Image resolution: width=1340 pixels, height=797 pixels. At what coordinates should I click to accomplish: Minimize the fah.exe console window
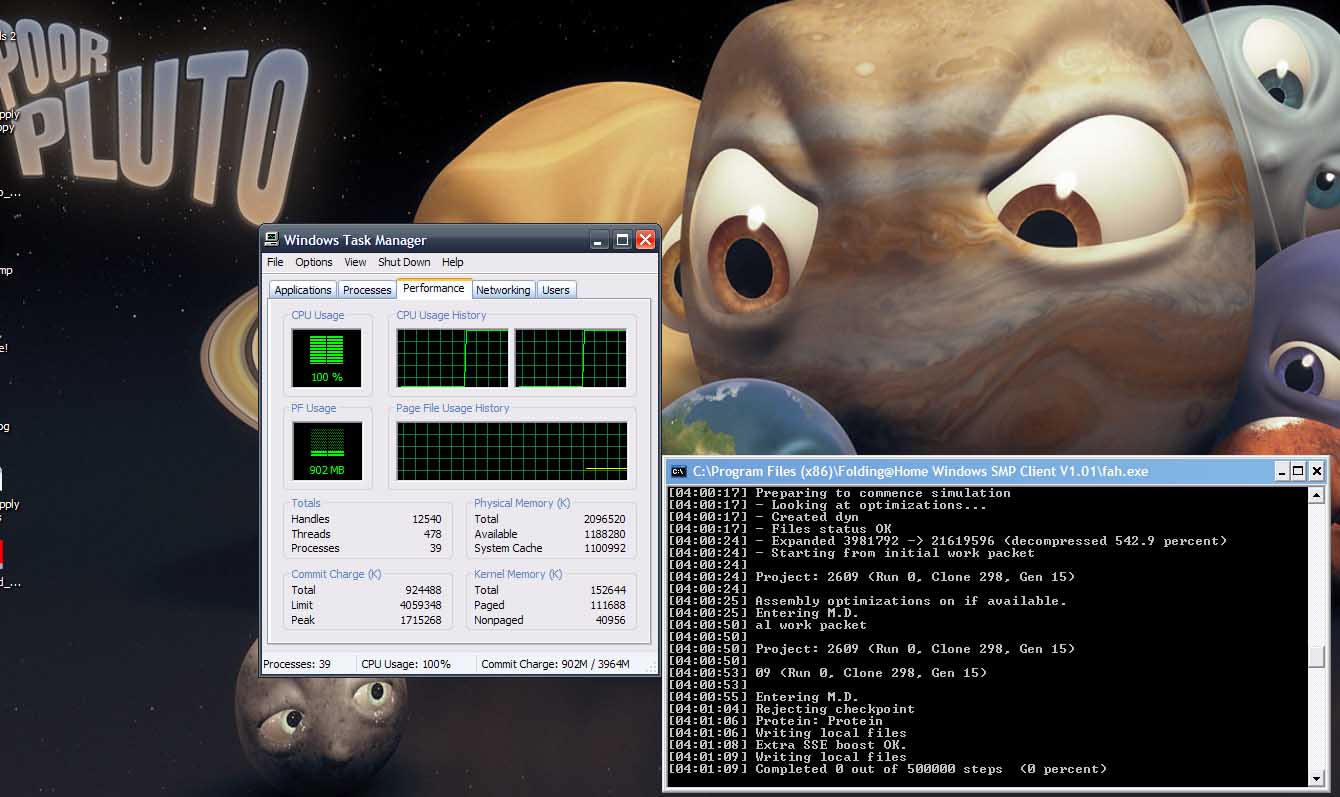[x=1281, y=471]
